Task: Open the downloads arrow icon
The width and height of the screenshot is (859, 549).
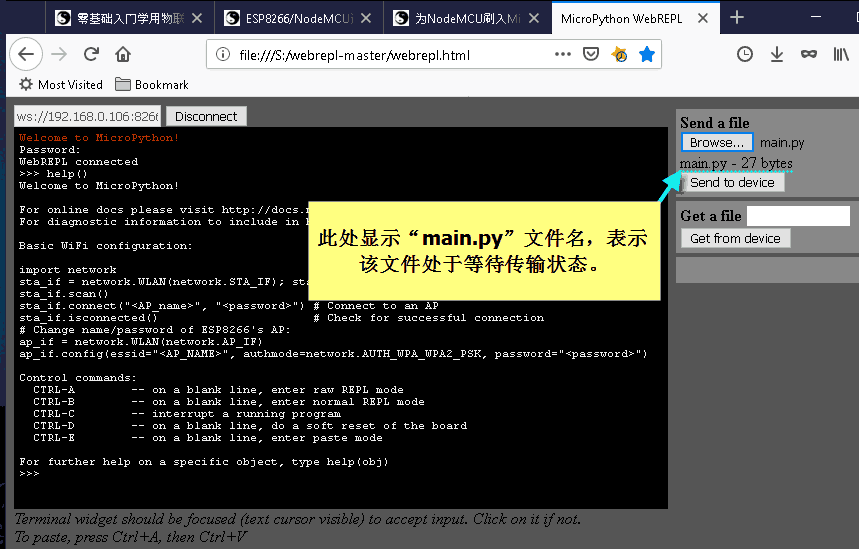Action: point(777,54)
